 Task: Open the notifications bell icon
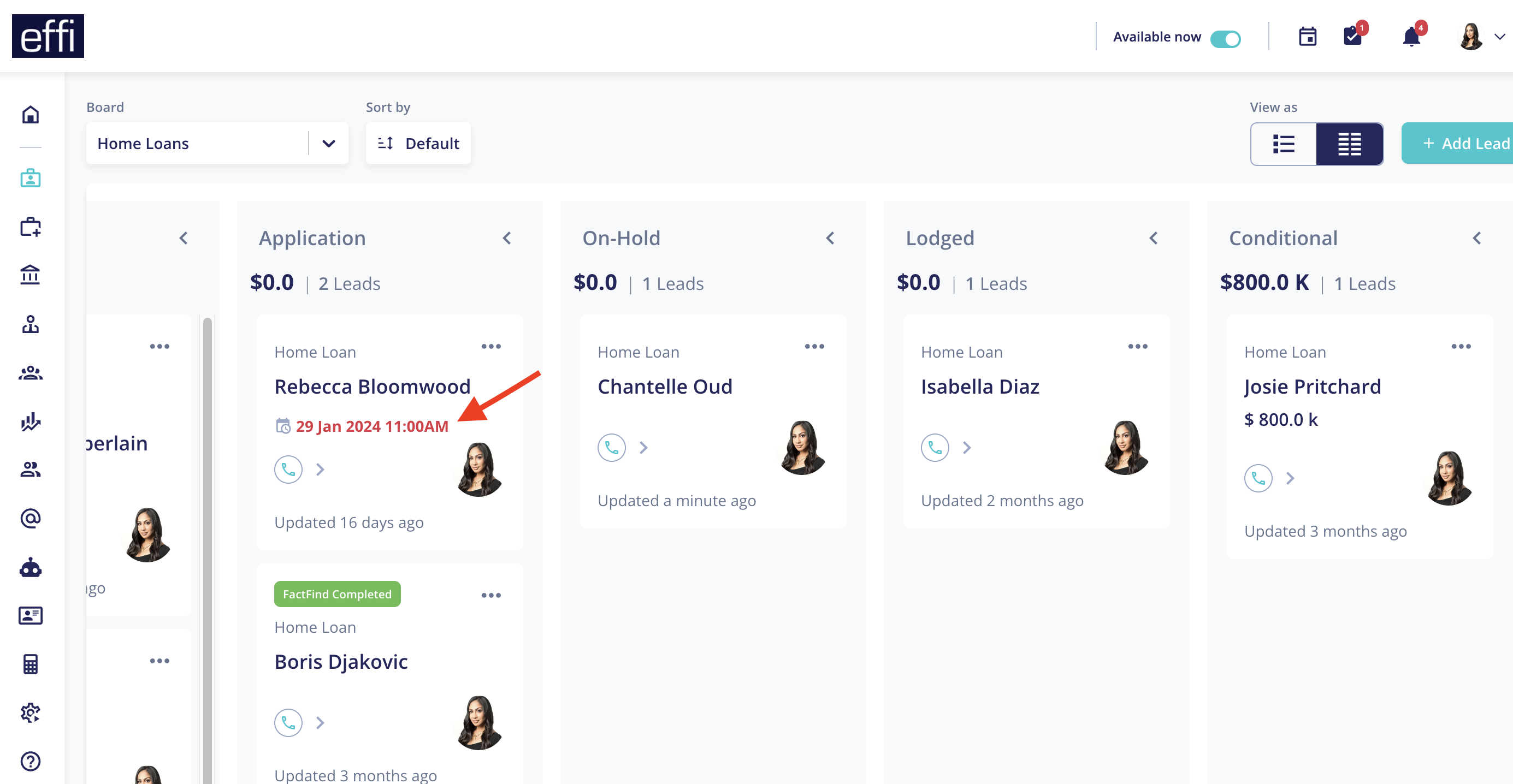[1411, 35]
